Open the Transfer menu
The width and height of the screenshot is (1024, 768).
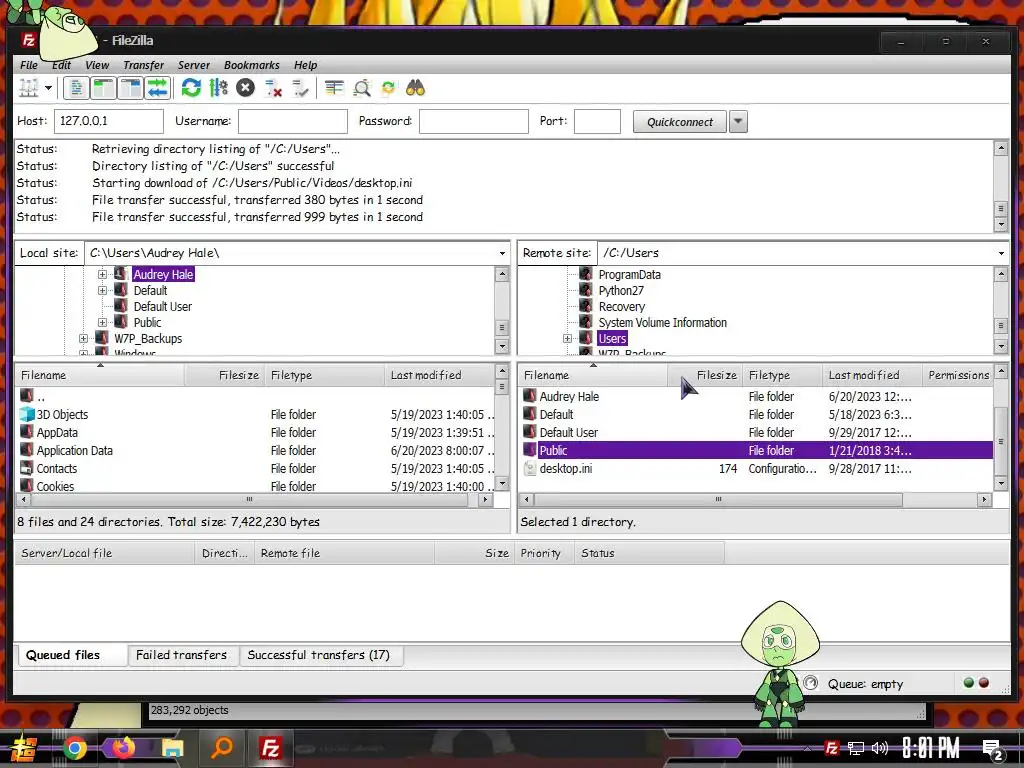(x=144, y=65)
